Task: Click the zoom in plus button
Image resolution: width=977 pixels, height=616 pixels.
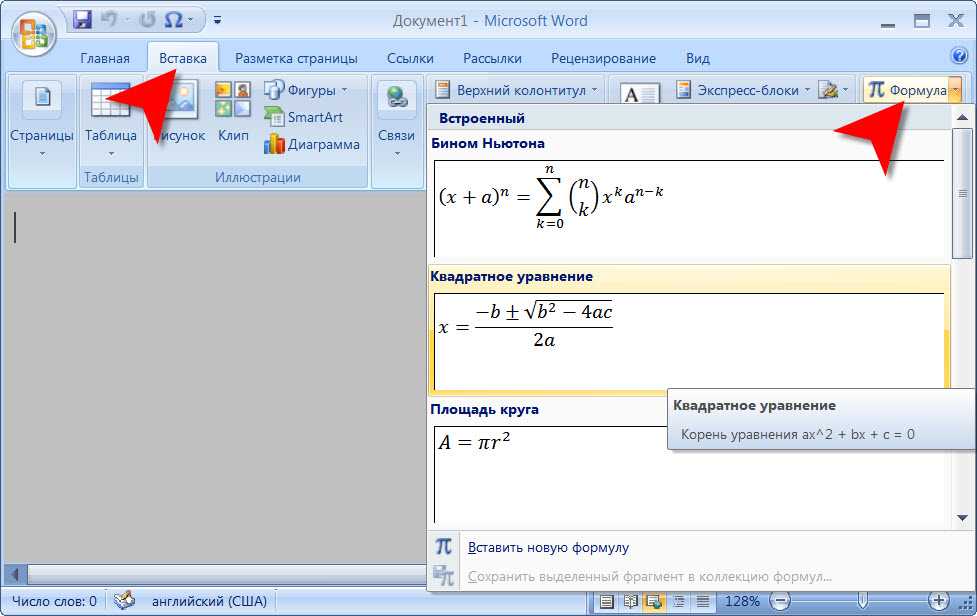Action: click(x=938, y=601)
